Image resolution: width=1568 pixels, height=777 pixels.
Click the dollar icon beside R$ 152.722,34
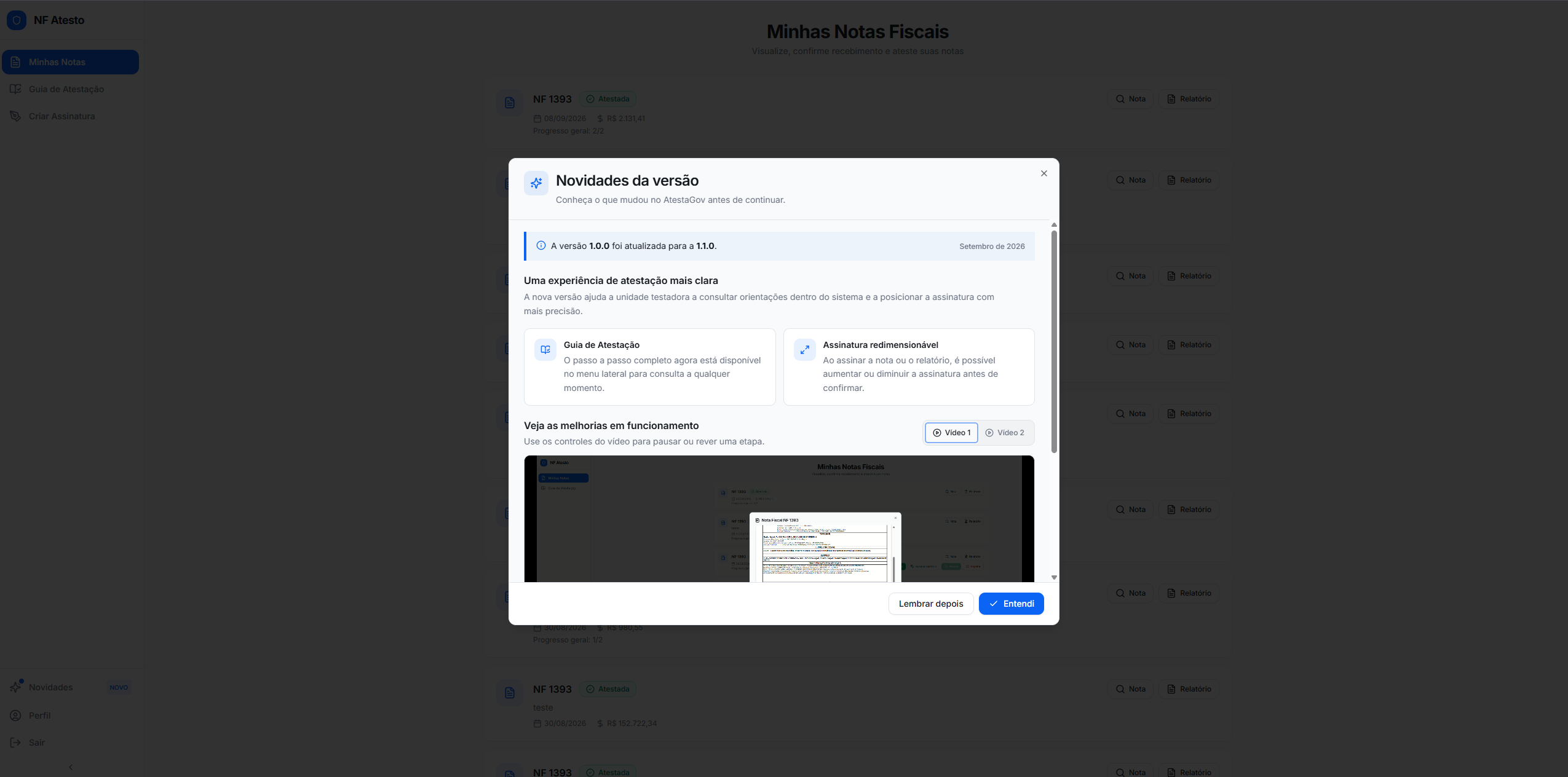point(600,724)
